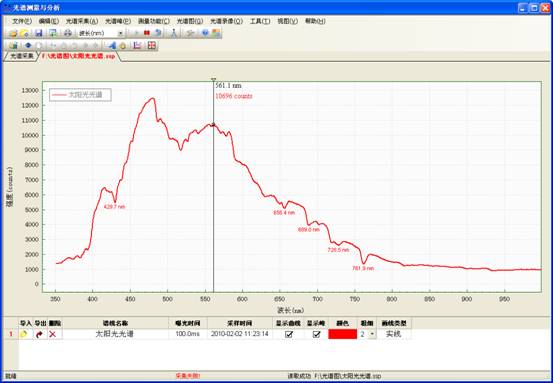
Task: Click the printer icon in the toolbar
Action: (x=68, y=33)
